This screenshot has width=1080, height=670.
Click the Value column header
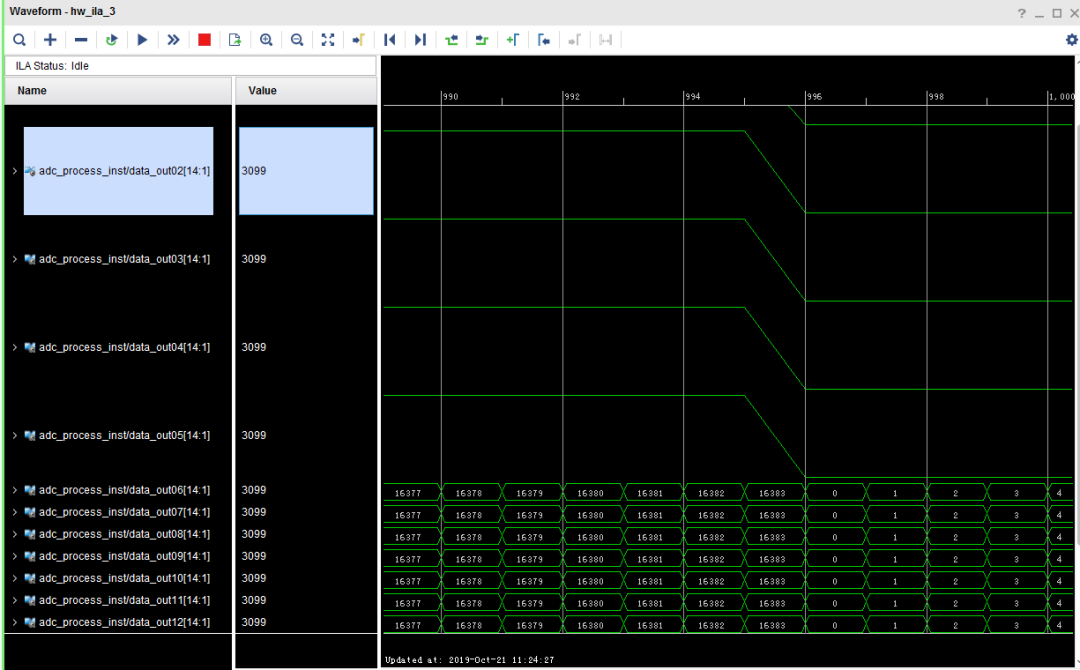click(x=307, y=91)
